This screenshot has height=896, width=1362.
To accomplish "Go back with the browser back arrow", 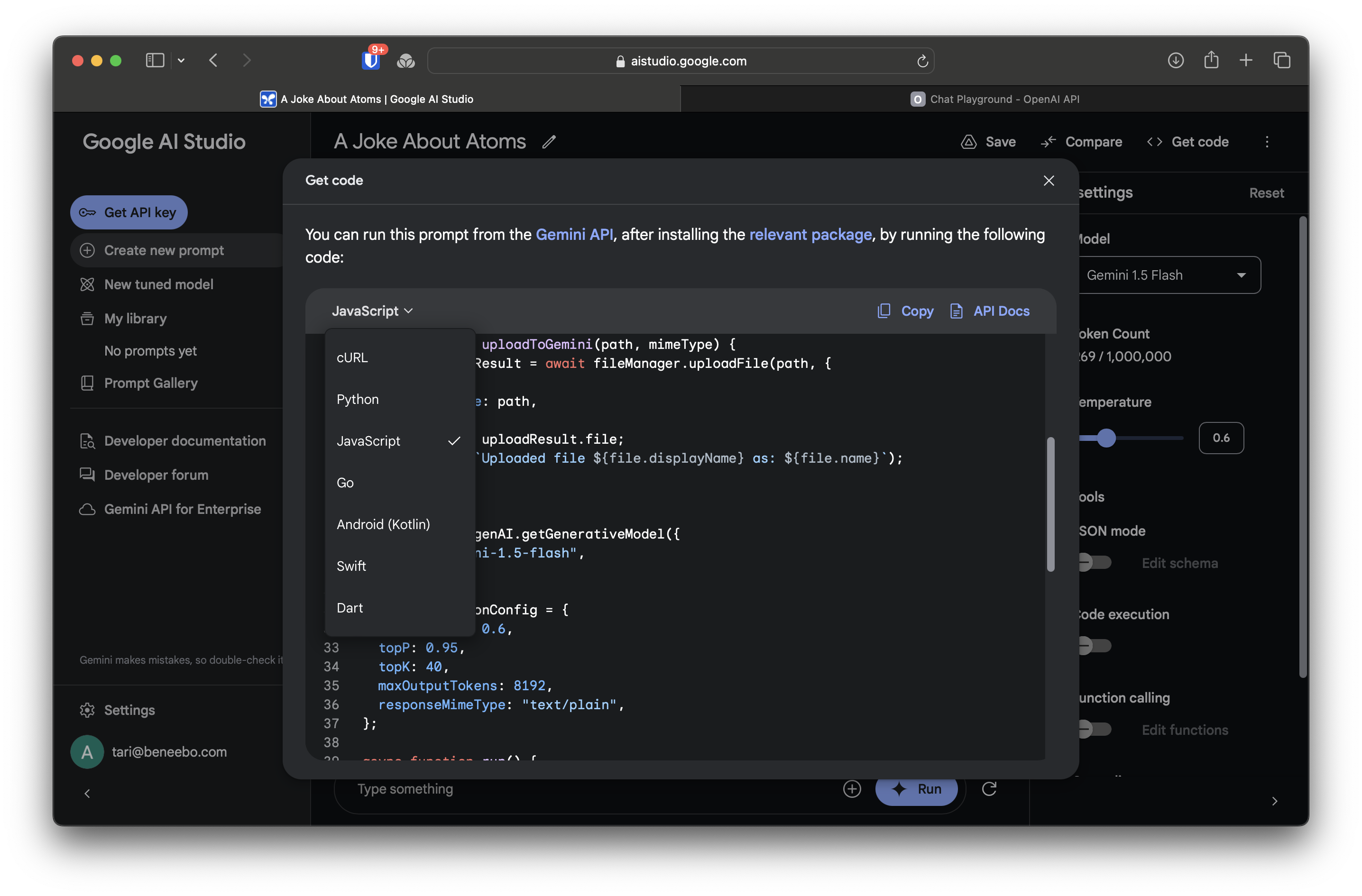I will tap(213, 61).
